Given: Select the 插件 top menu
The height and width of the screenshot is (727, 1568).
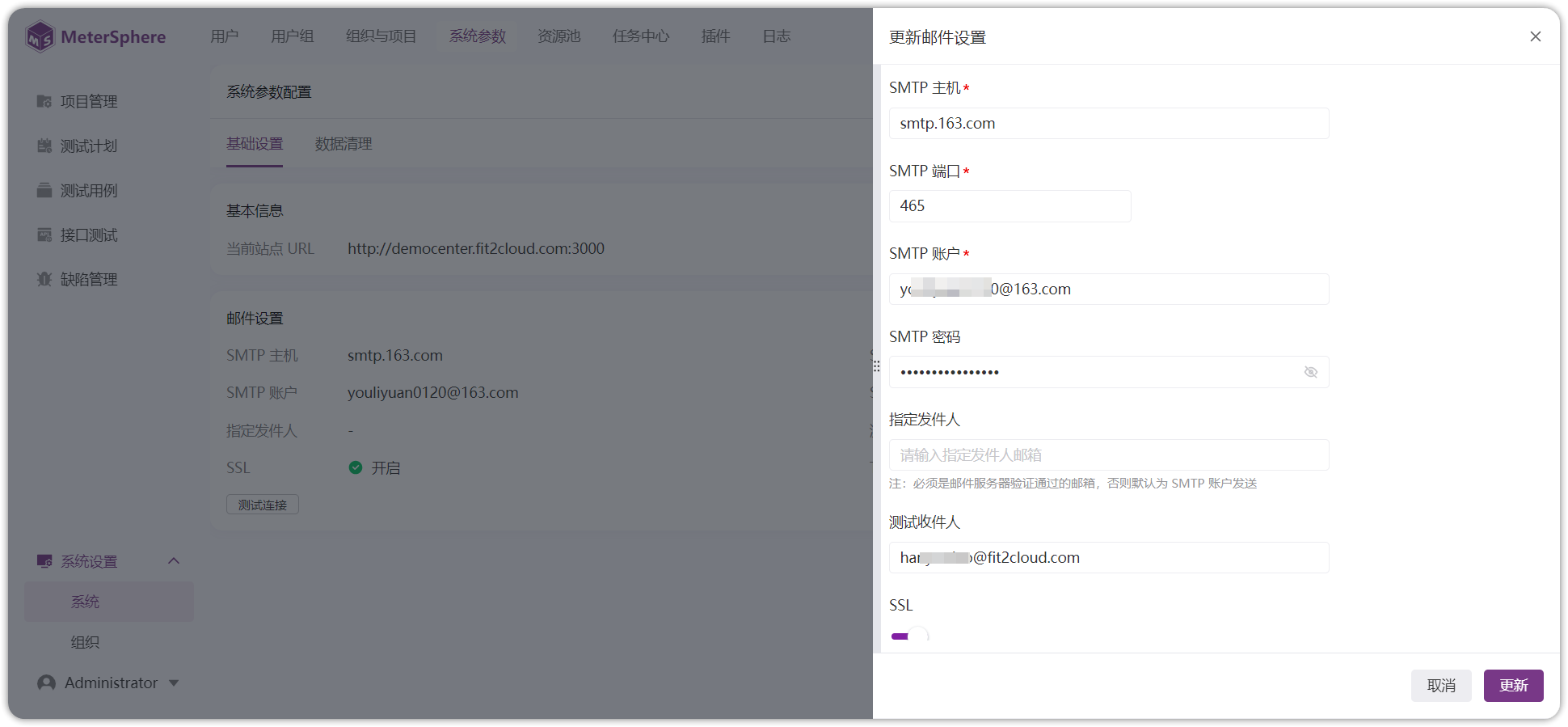Looking at the screenshot, I should click(716, 36).
